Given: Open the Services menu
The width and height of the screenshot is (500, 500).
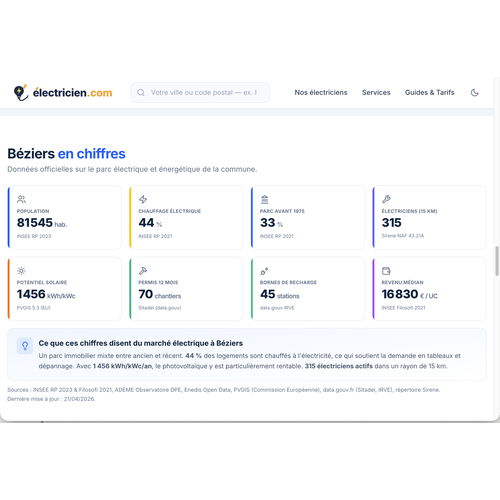Looking at the screenshot, I should 376,92.
